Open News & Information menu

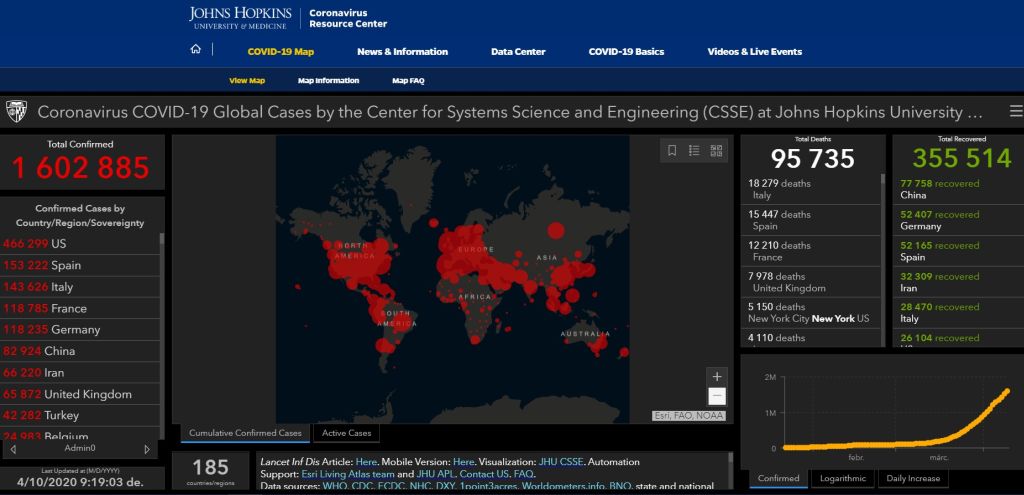[x=402, y=52]
